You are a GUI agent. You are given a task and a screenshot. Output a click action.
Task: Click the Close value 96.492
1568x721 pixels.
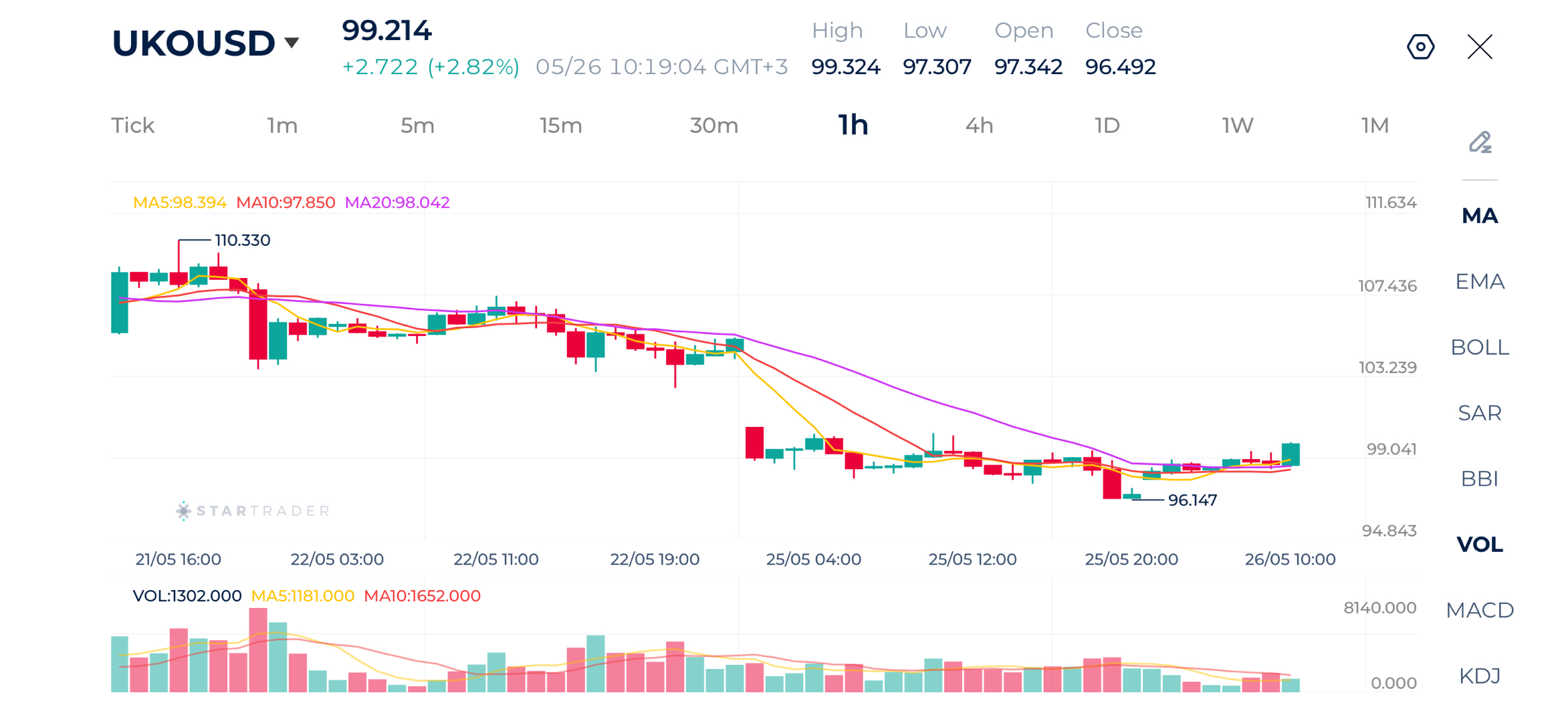1120,67
